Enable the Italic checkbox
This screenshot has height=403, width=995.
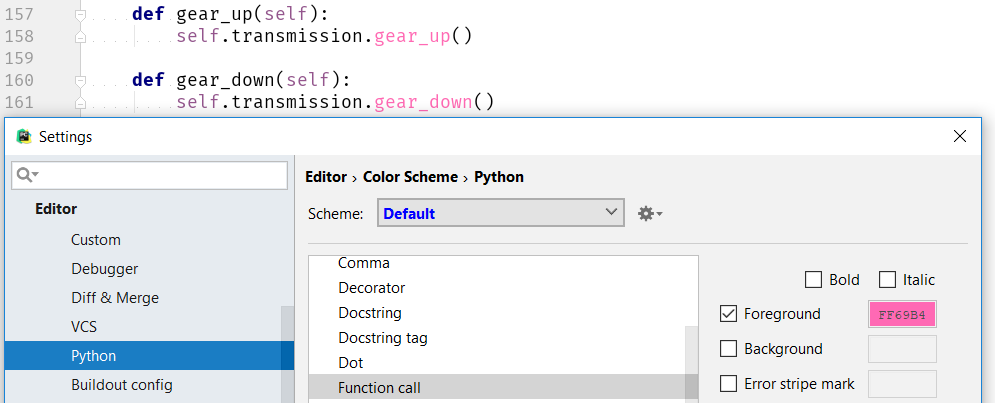pyautogui.click(x=887, y=280)
